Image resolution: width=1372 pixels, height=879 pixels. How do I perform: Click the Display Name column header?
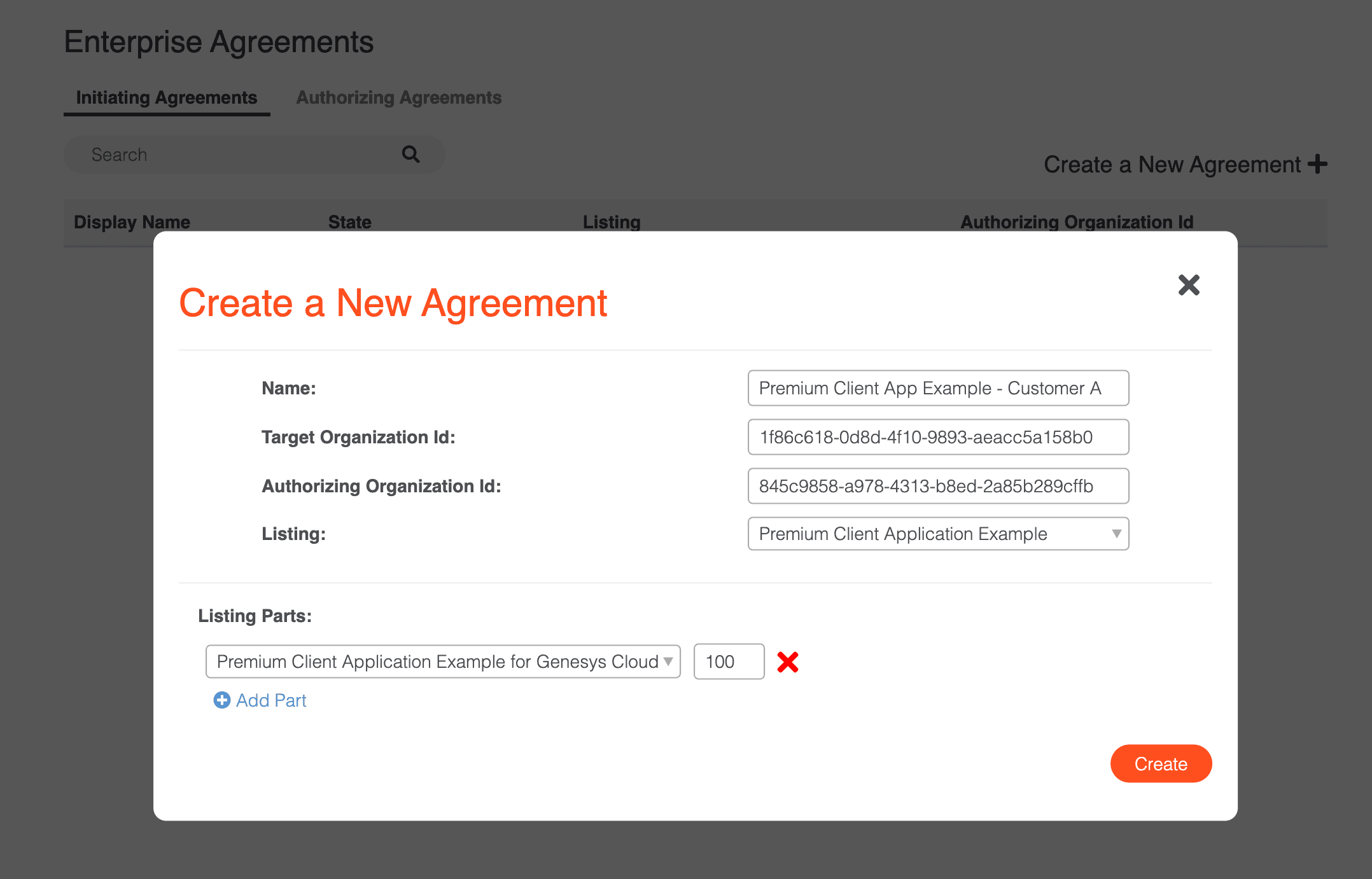132,222
